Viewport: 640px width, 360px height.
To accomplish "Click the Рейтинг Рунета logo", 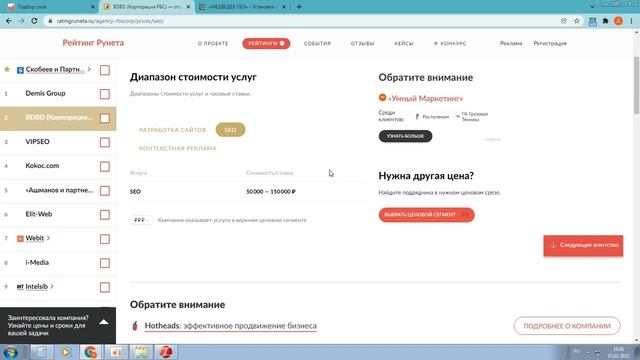I will click(x=93, y=43).
